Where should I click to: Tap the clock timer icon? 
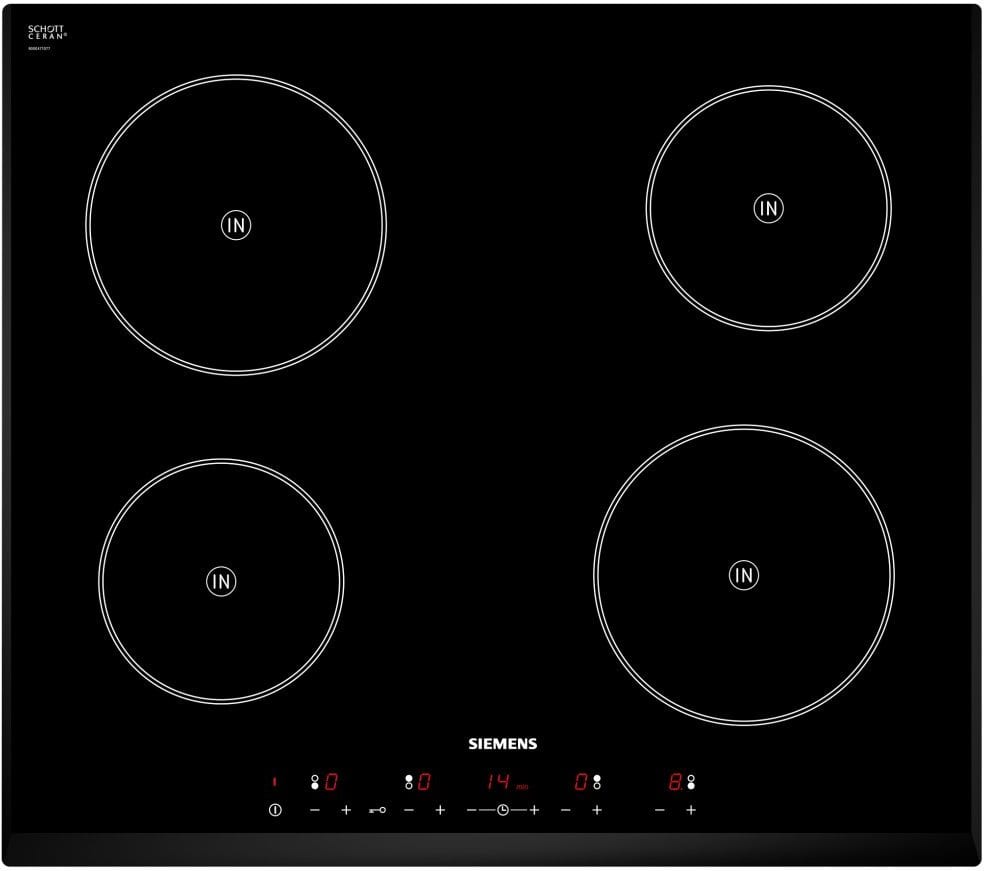[503, 809]
